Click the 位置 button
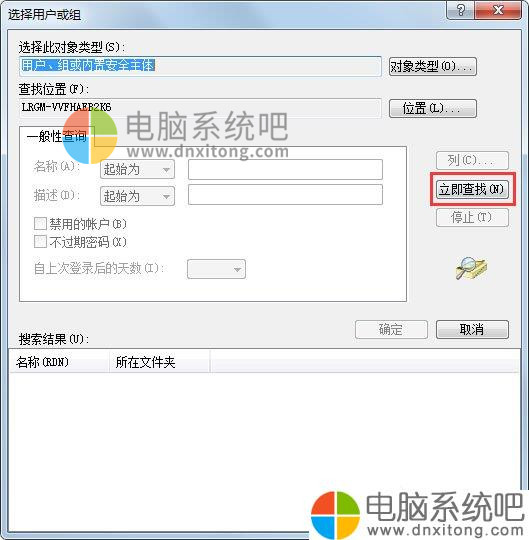Screen dimensions: 529x540 coord(433,108)
